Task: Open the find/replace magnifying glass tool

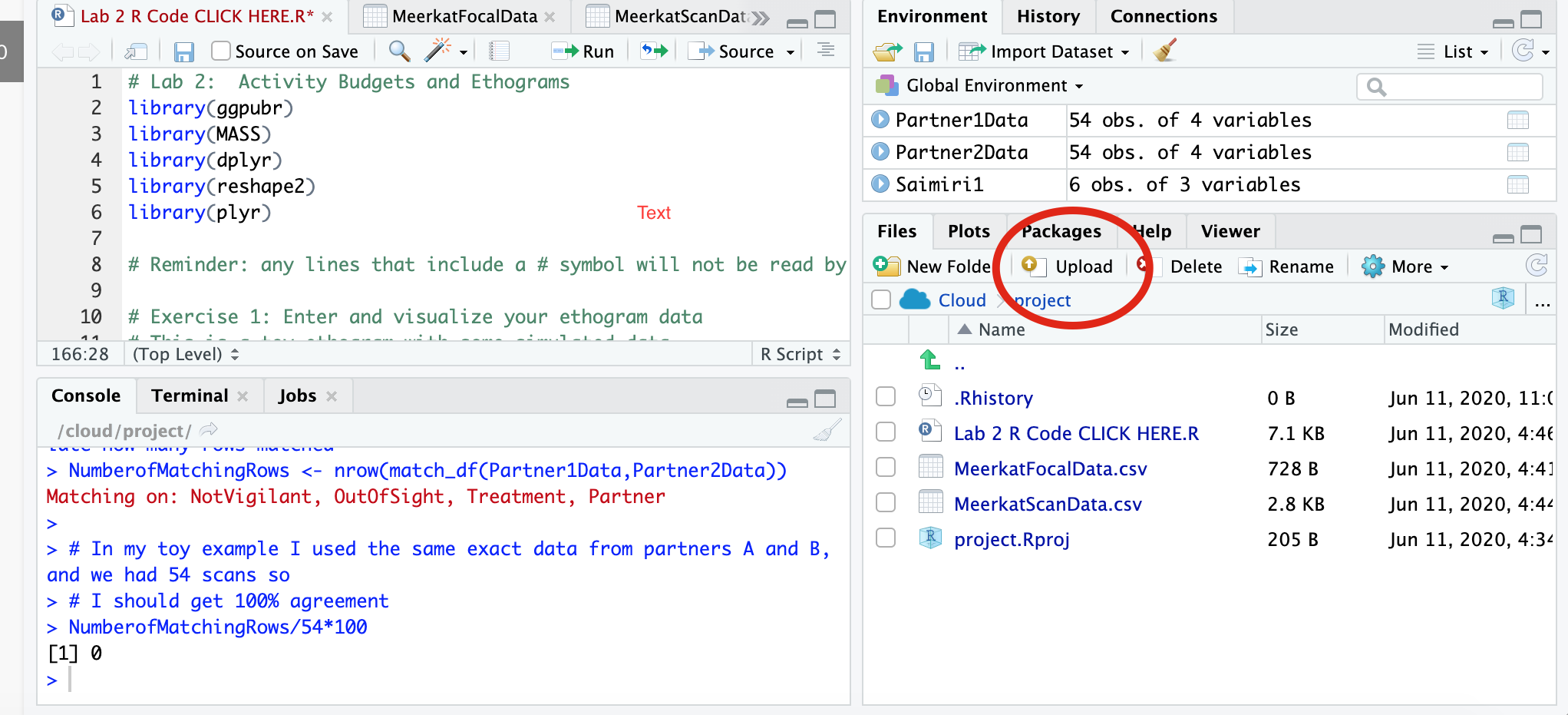Action: 398,51
